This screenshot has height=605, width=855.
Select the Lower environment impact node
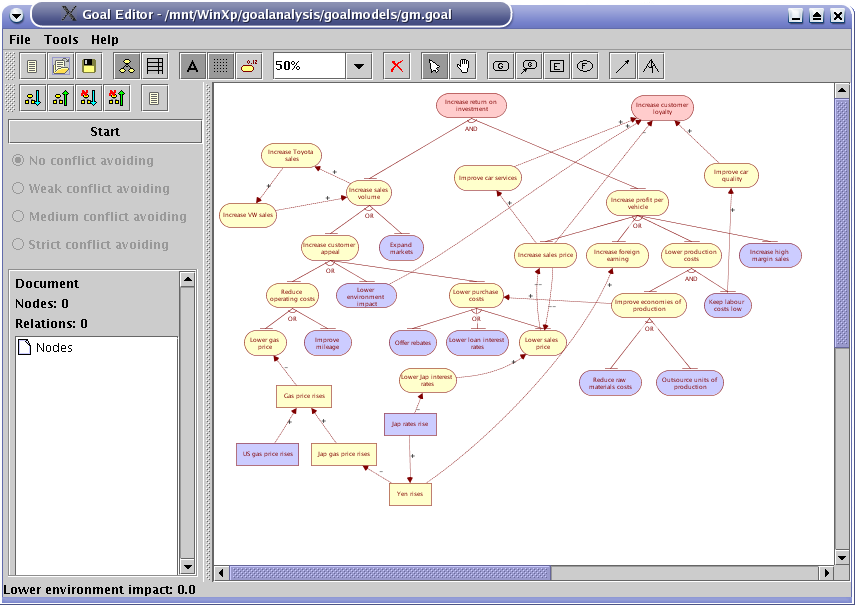coord(366,296)
